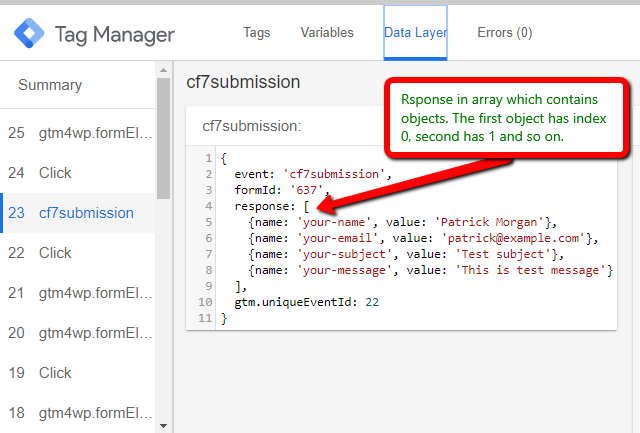Image resolution: width=640 pixels, height=433 pixels.
Task: Click the 'patrick@example.com' value
Action: 514,238
